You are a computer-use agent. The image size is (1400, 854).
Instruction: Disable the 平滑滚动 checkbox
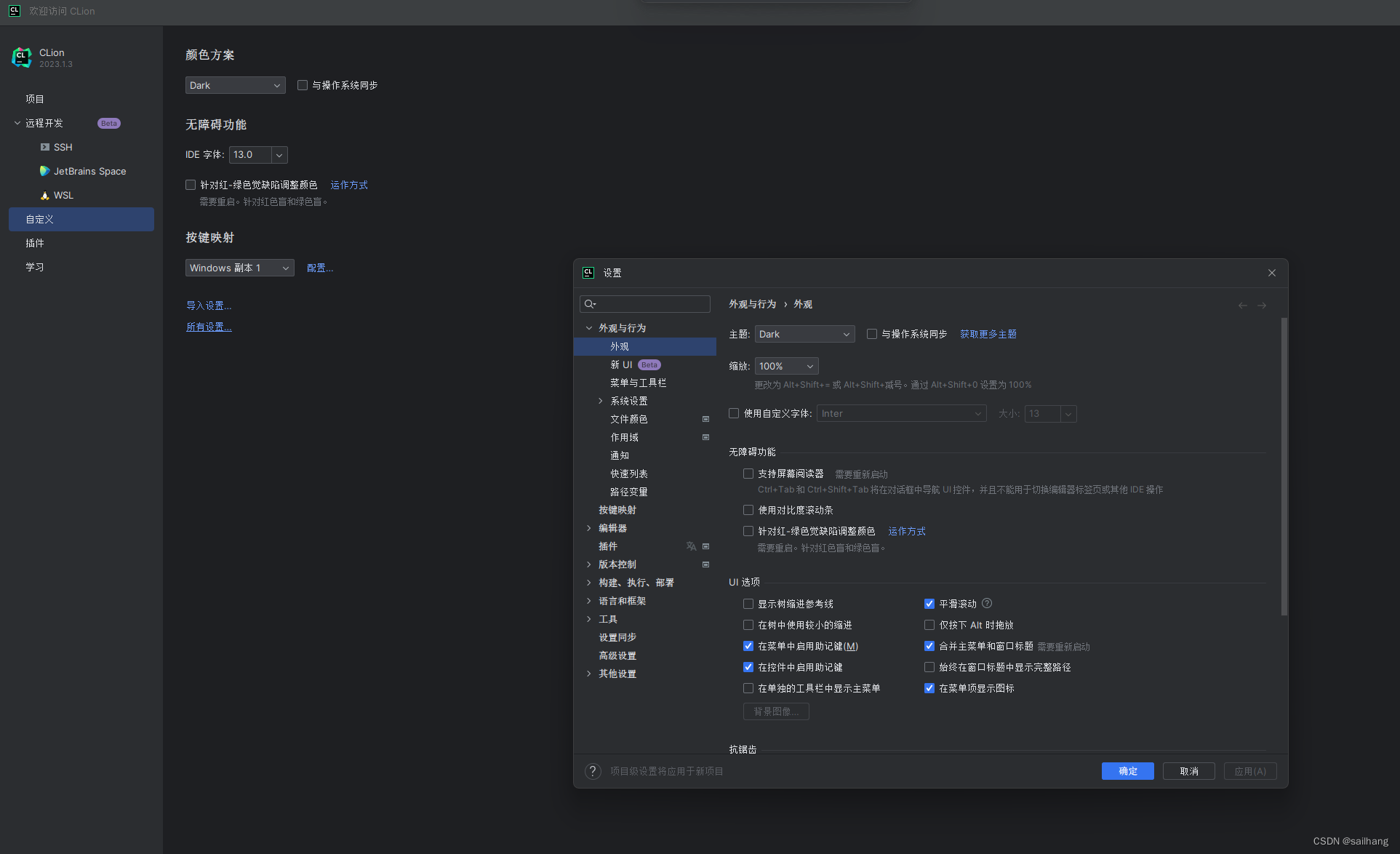(929, 603)
